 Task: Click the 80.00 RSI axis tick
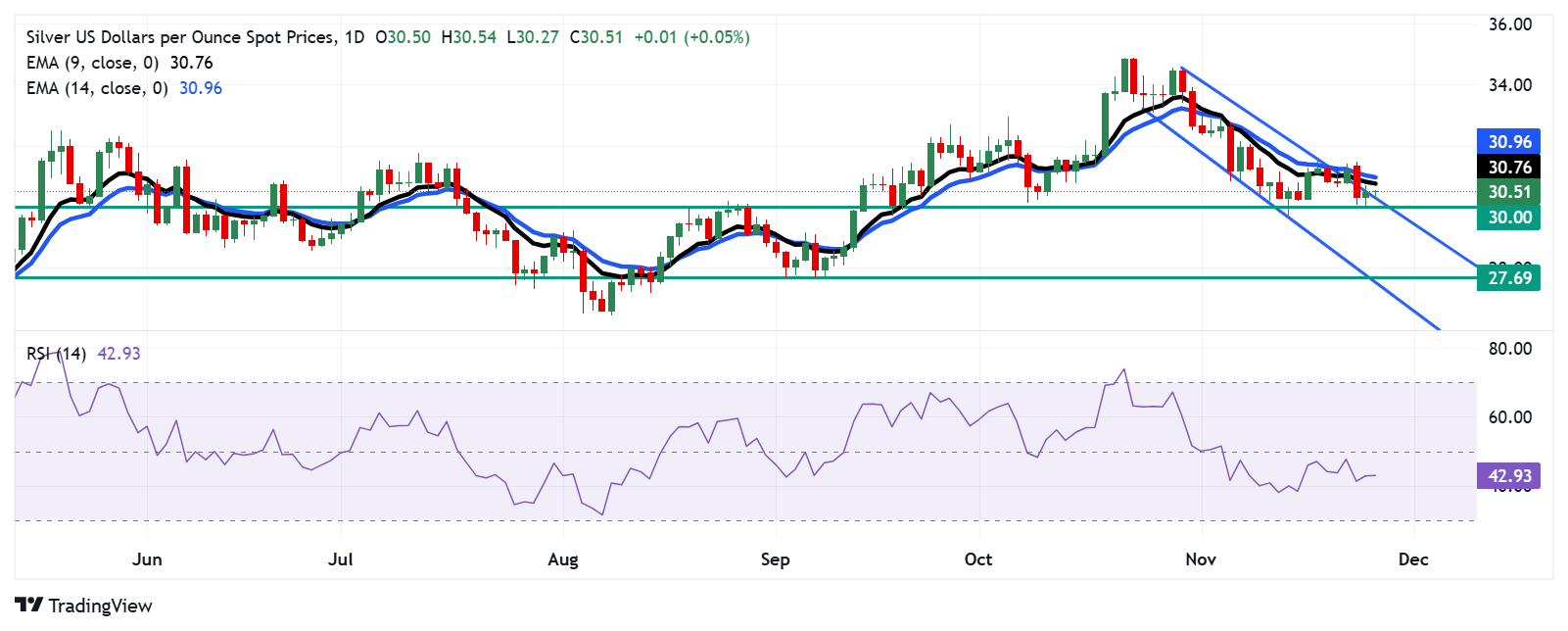coord(1510,349)
